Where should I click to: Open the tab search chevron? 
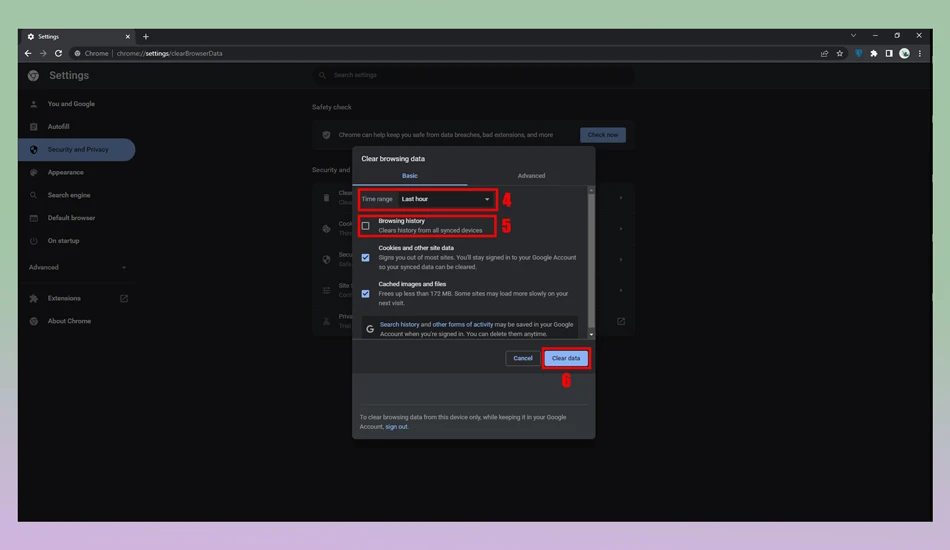pyautogui.click(x=853, y=36)
